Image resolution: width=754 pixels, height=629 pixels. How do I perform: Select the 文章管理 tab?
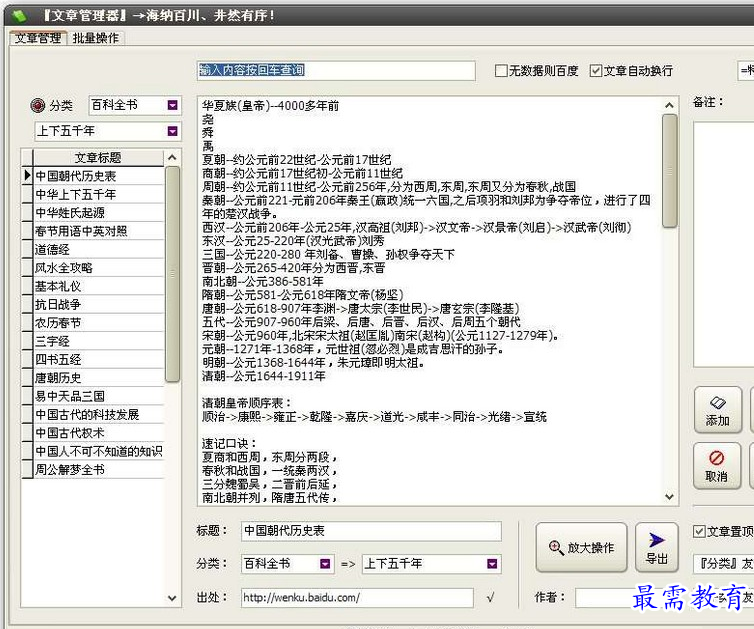tap(38, 38)
